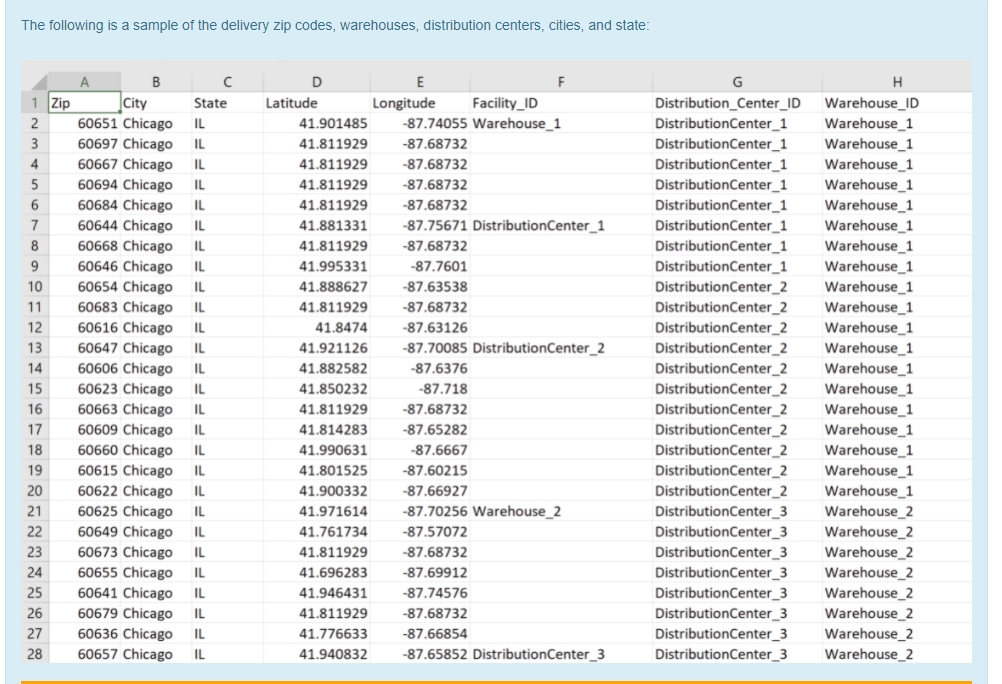Click longitude value -87.74055
This screenshot has width=1002, height=684.
click(420, 123)
